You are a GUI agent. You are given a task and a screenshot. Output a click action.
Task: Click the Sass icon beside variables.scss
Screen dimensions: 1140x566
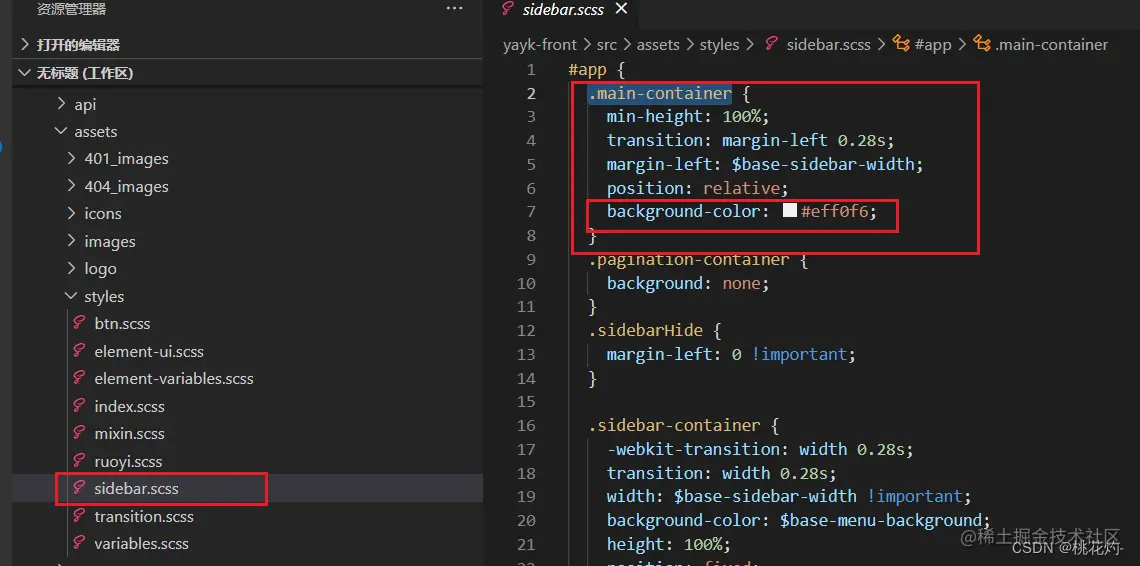(80, 543)
